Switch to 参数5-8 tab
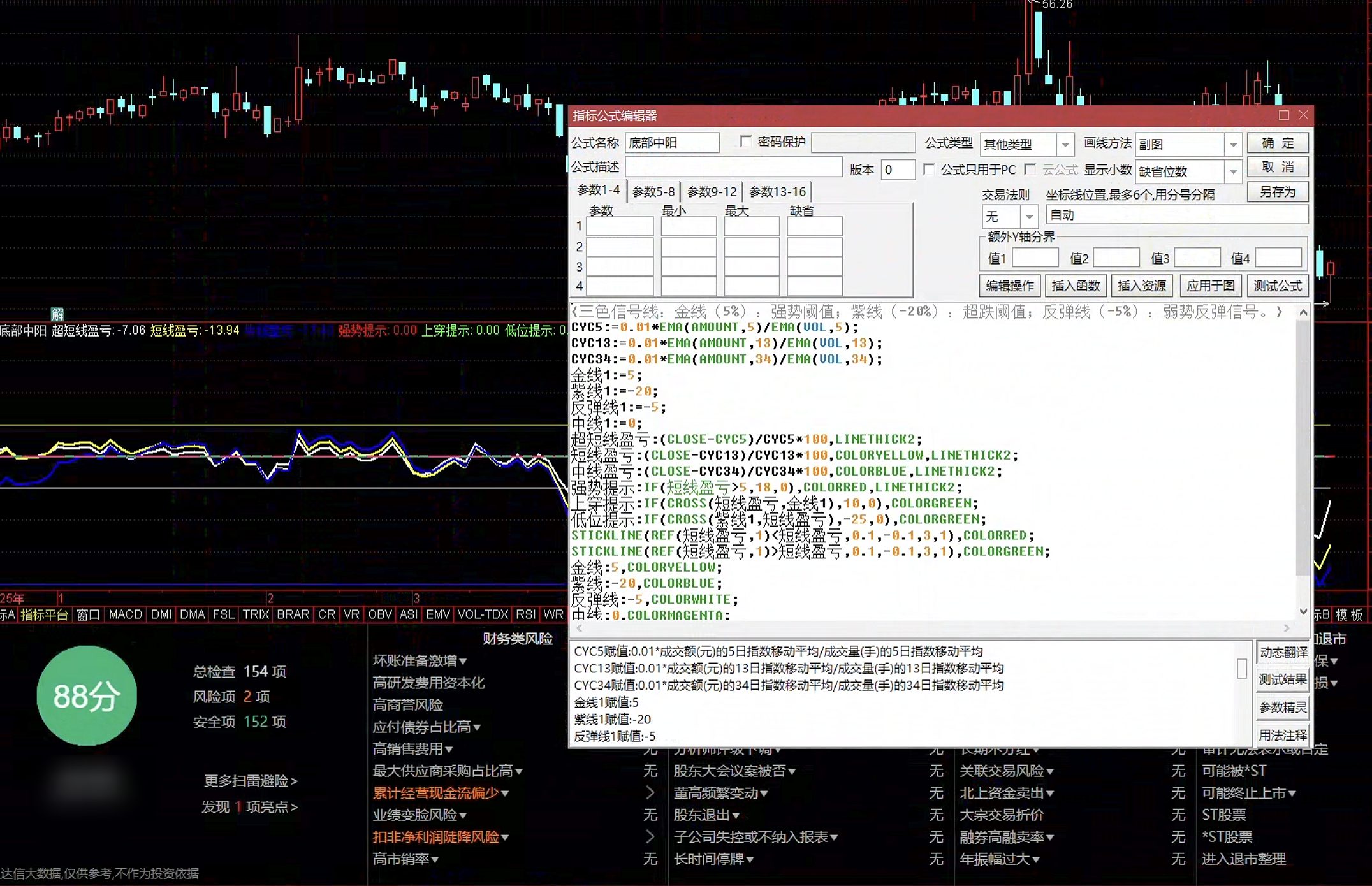Screen dimensions: 1372x886 tap(653, 191)
